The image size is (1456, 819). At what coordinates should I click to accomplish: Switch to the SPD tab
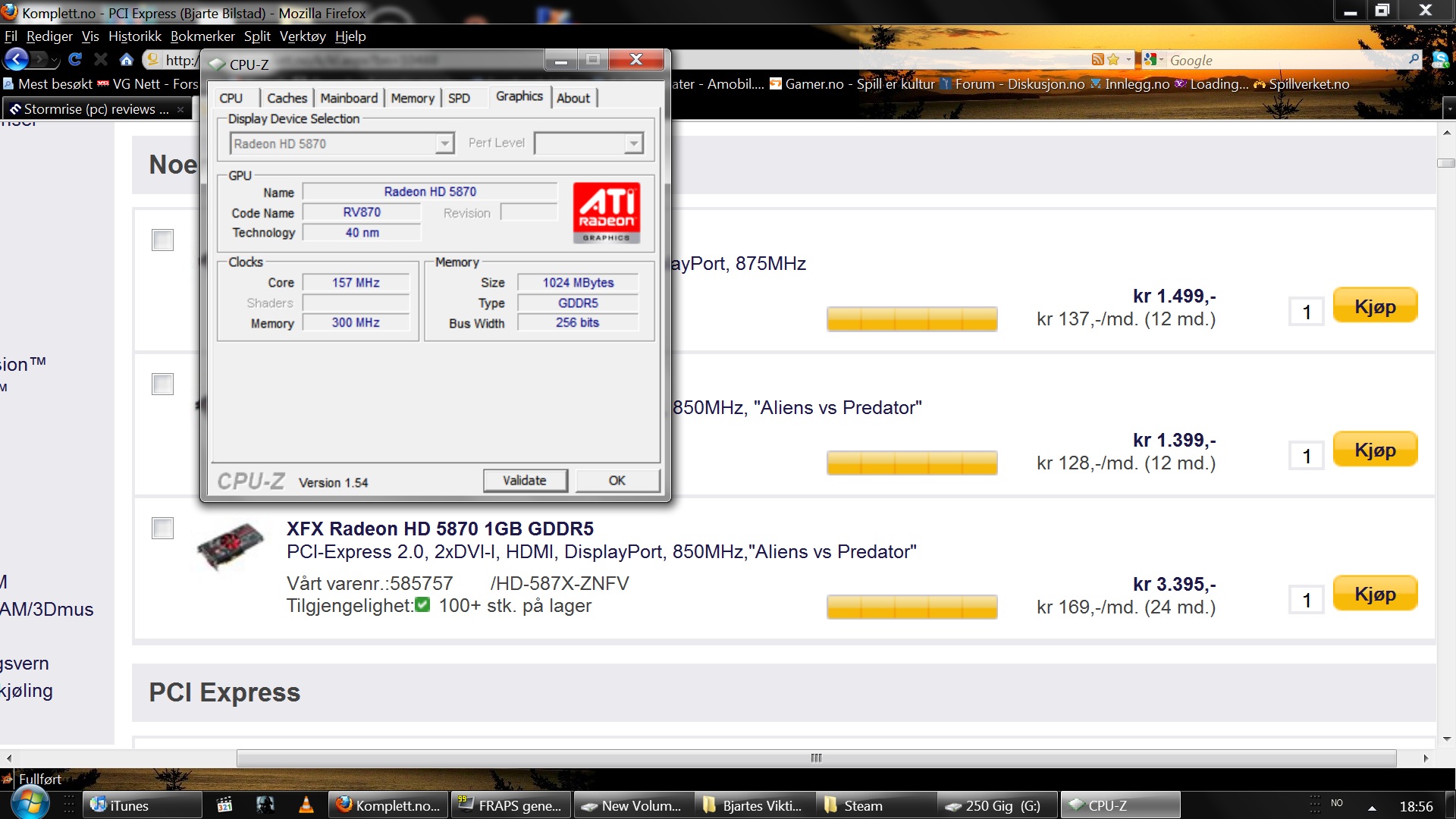point(459,98)
